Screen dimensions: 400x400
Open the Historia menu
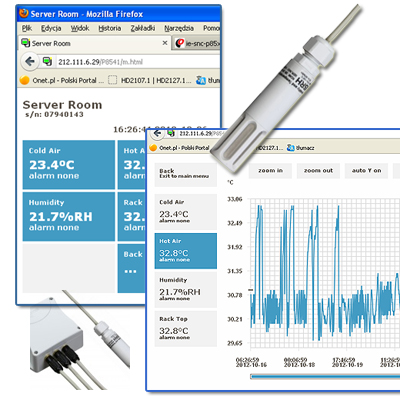pos(110,28)
